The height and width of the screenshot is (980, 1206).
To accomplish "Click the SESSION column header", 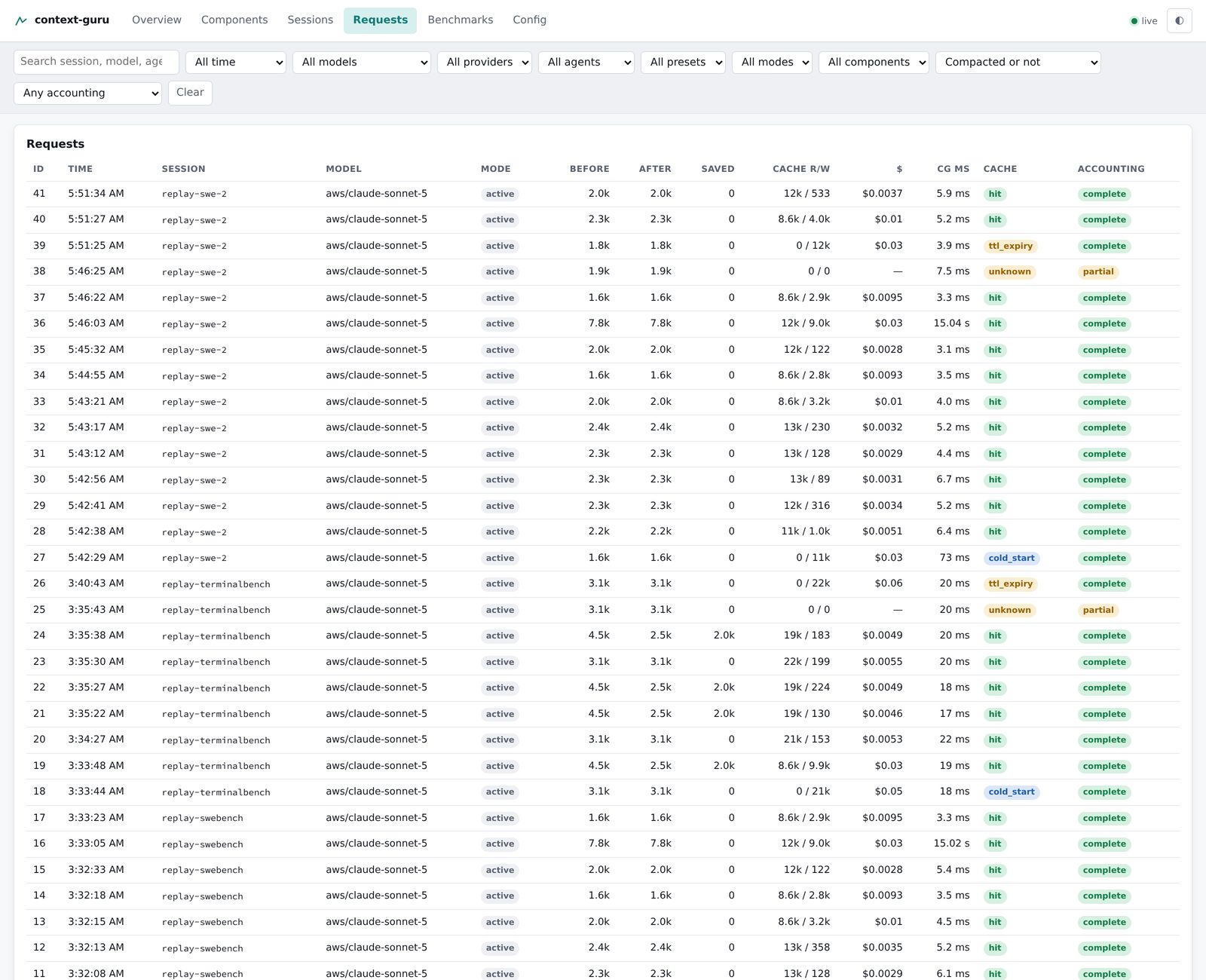I will 183,169.
